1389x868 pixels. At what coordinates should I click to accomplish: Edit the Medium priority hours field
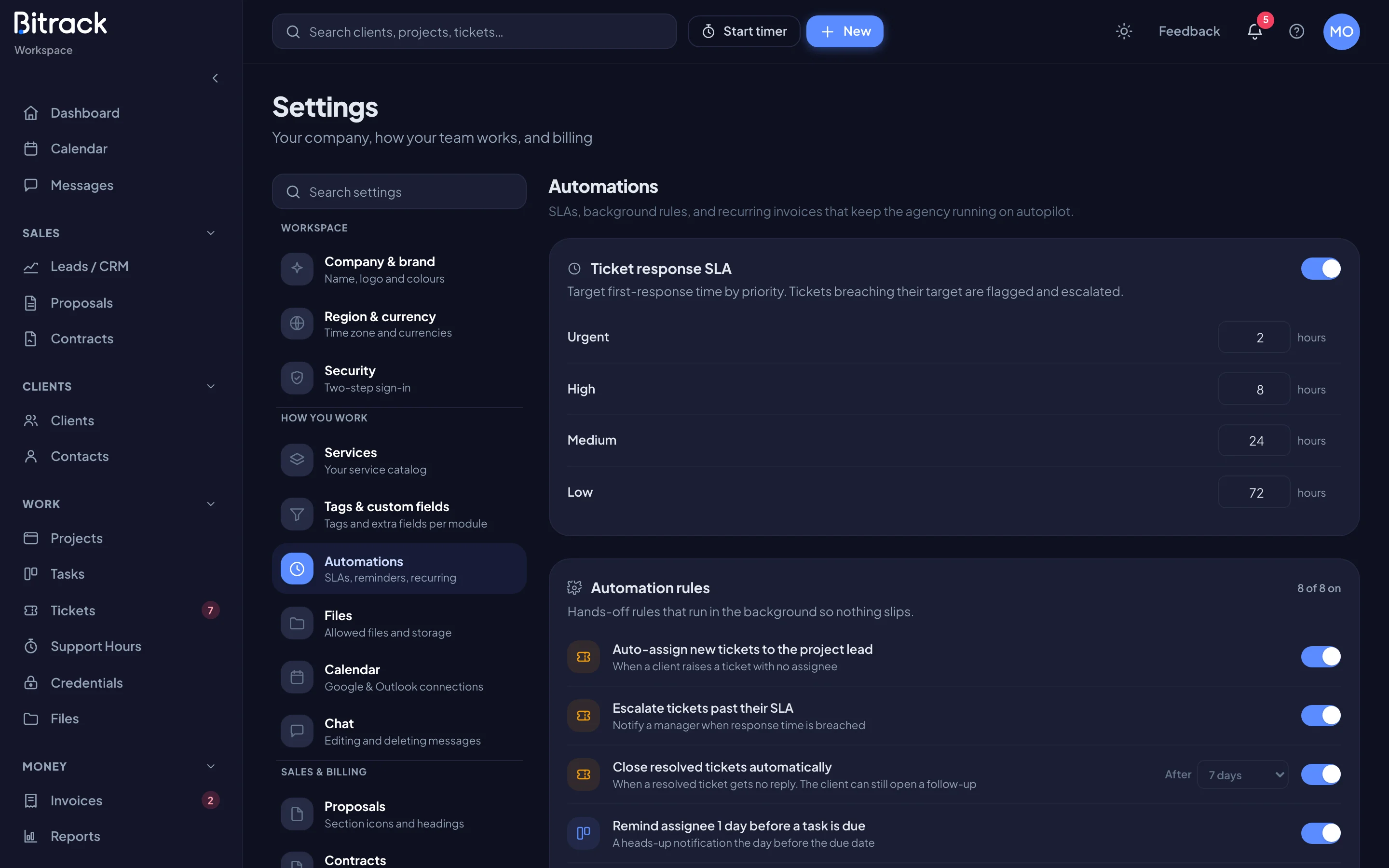click(1254, 441)
